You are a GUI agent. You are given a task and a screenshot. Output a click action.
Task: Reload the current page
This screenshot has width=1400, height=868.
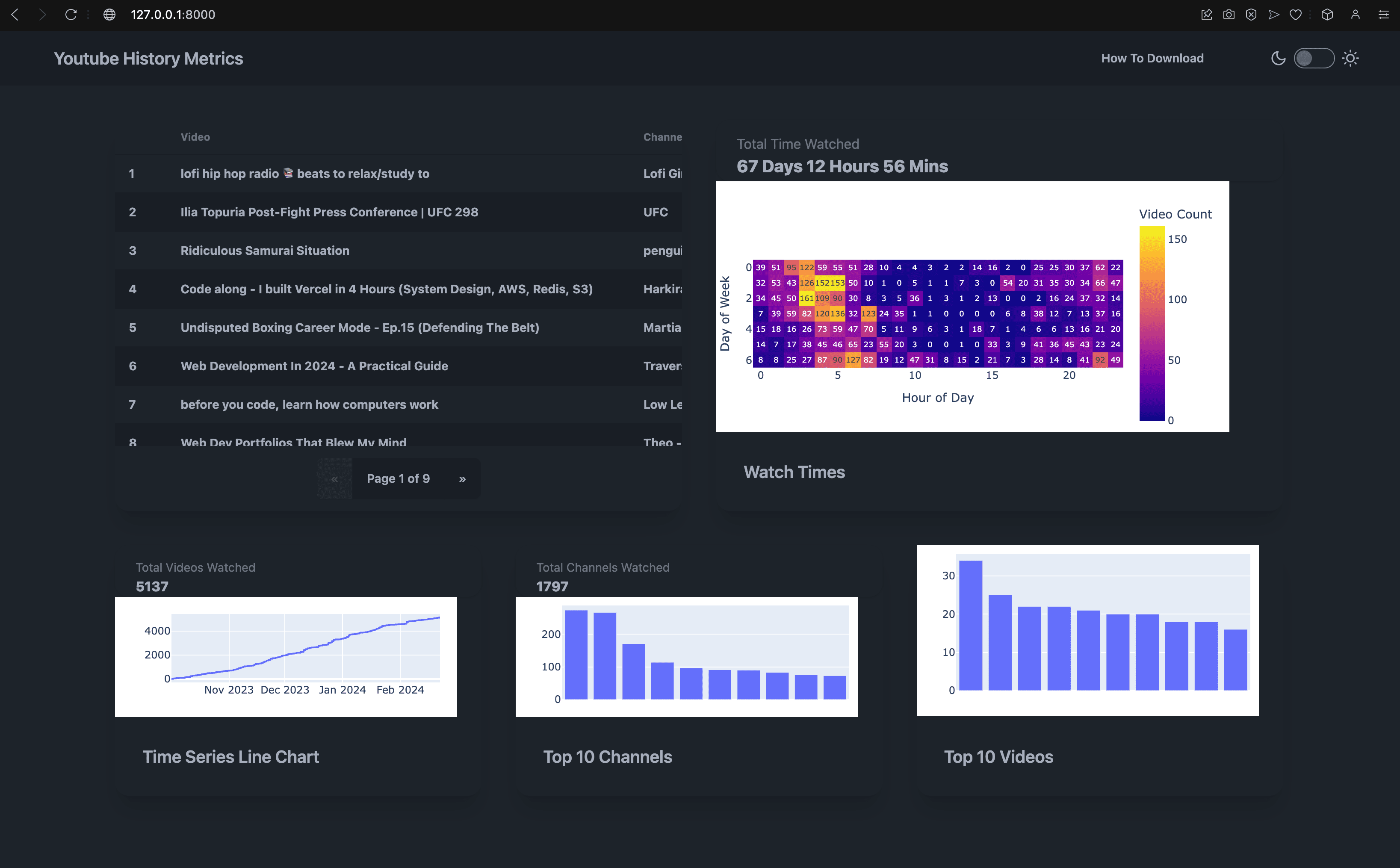click(71, 15)
